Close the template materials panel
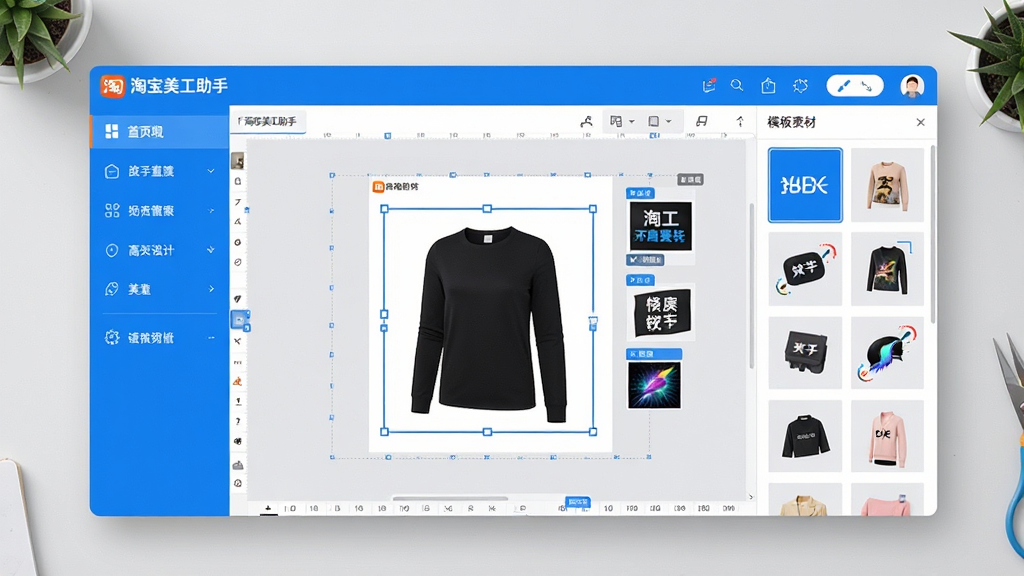Screen dimensions: 1024x576 pyautogui.click(x=920, y=122)
